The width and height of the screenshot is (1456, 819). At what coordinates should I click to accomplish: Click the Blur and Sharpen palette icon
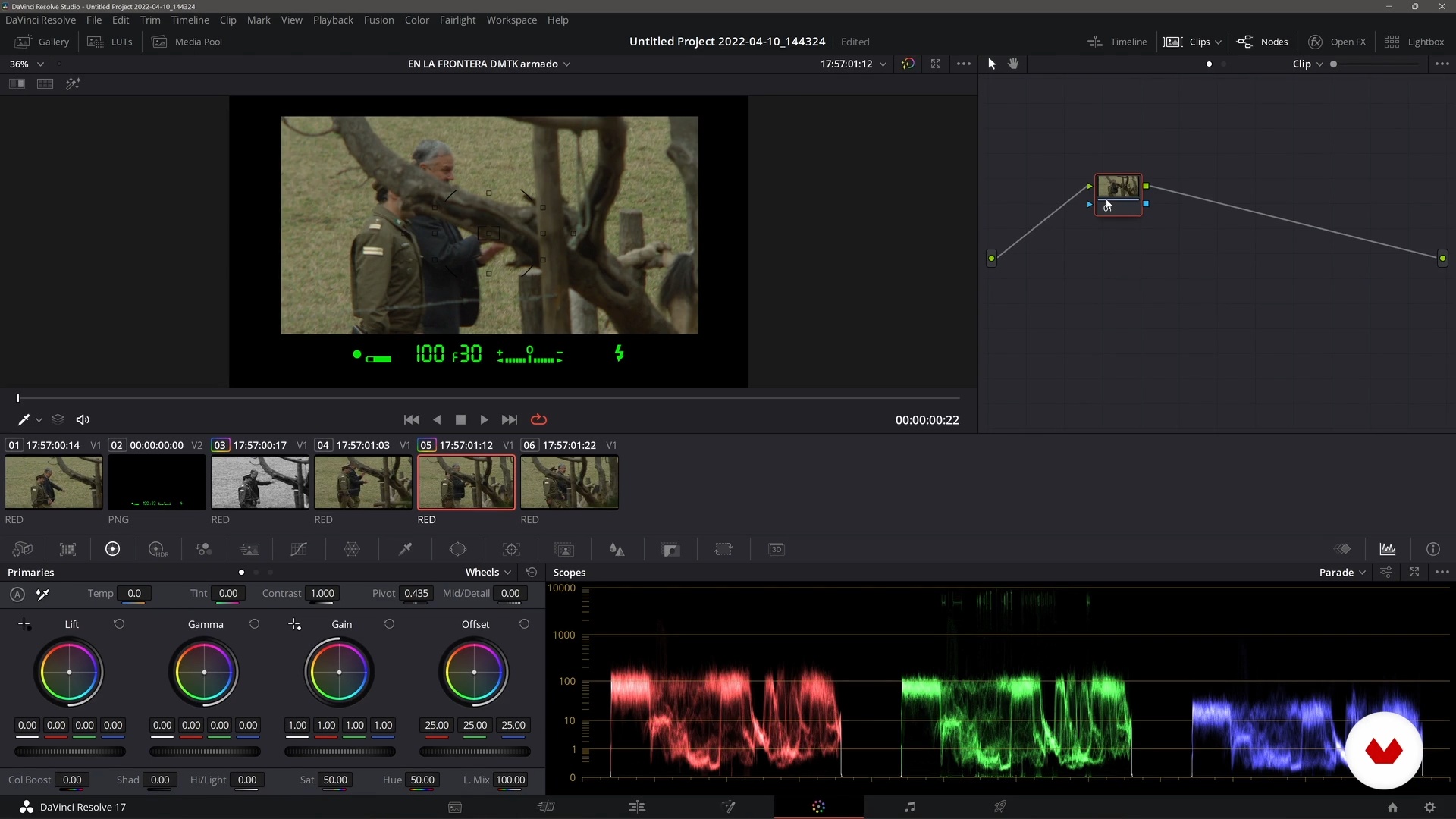[x=617, y=549]
